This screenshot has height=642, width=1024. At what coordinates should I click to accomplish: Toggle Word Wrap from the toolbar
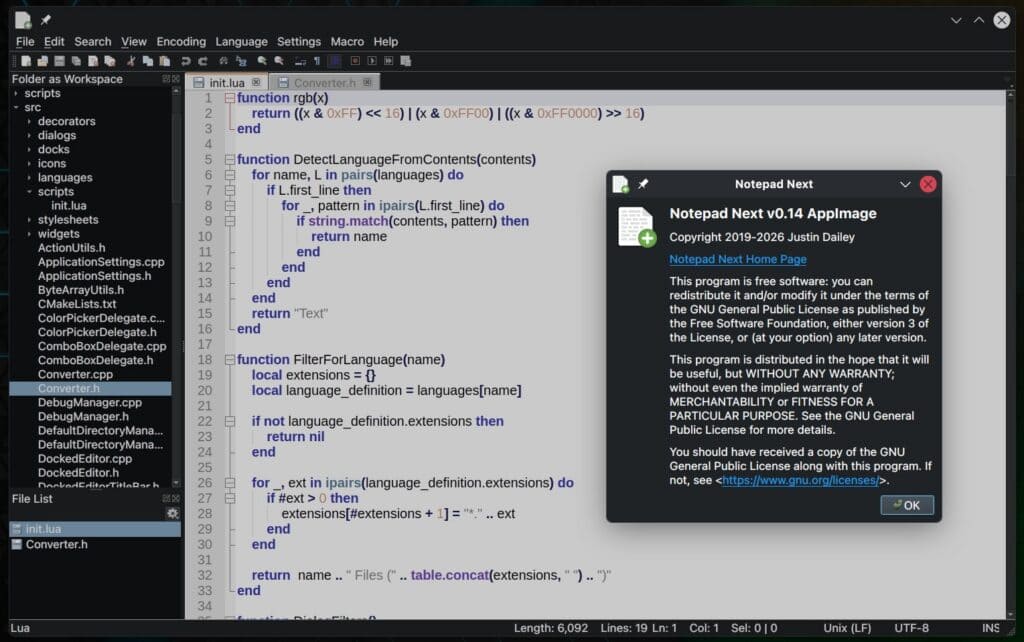pyautogui.click(x=299, y=62)
